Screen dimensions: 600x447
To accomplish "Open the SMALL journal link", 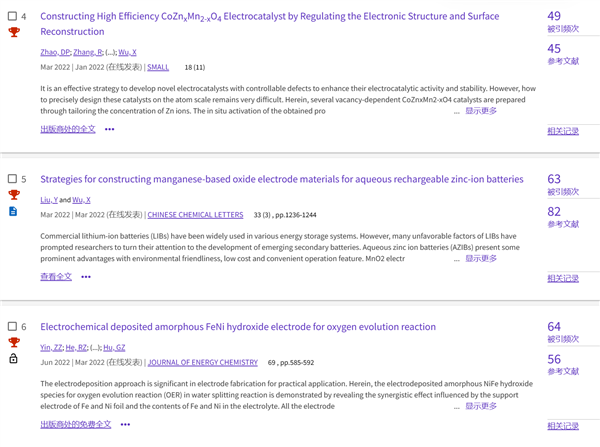I will point(158,67).
